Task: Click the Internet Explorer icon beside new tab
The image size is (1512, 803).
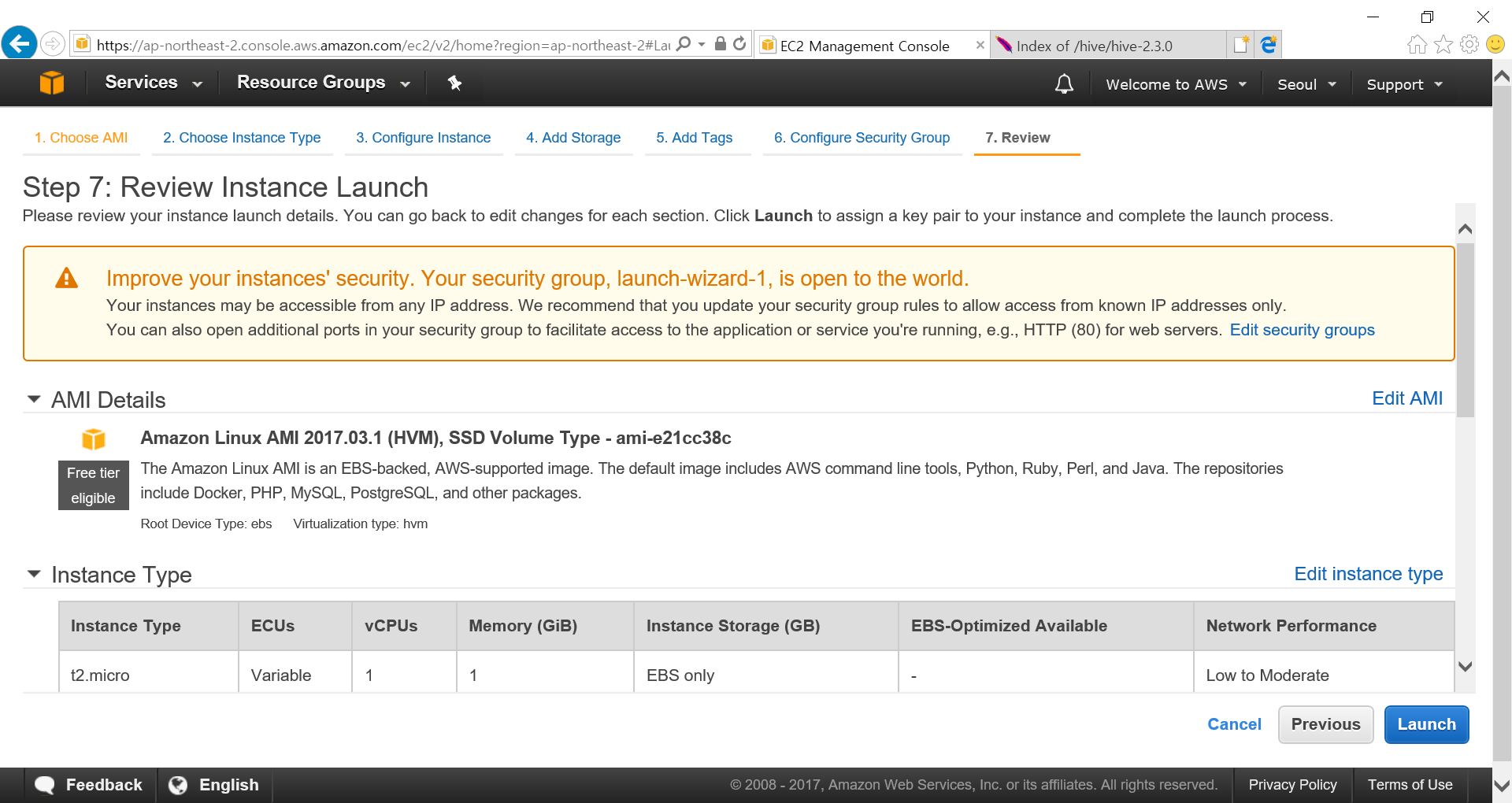Action: pos(1269,45)
